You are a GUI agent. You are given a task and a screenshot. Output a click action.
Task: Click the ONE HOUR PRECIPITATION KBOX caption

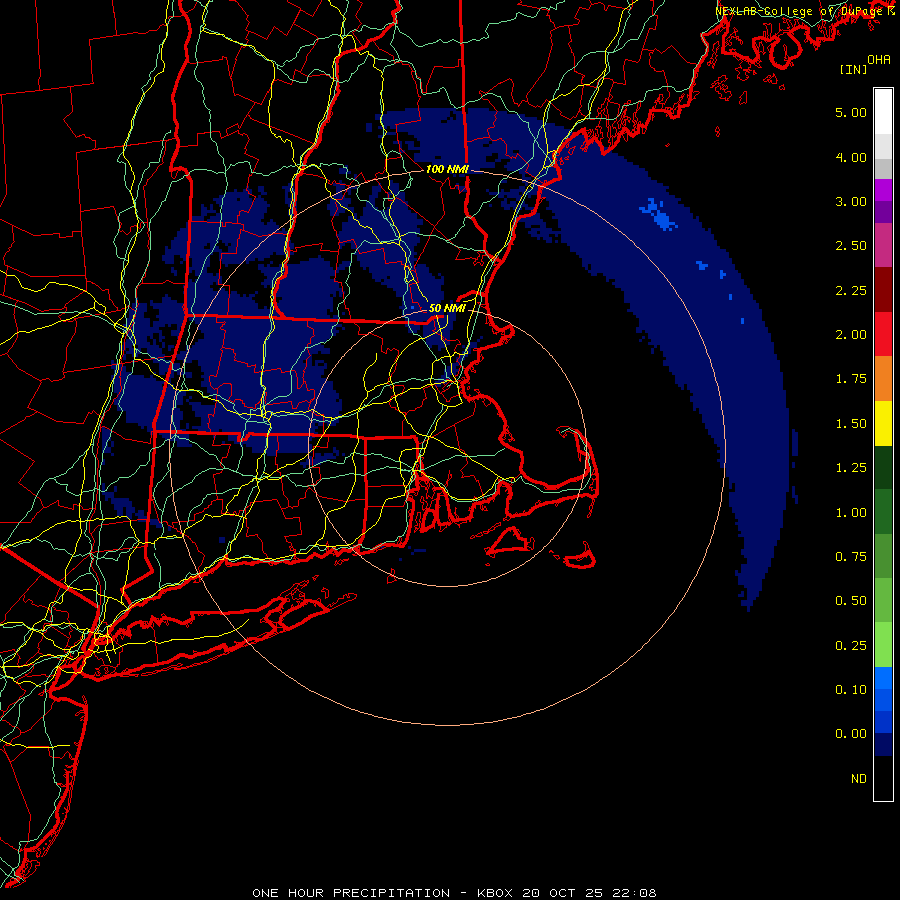tap(454, 893)
